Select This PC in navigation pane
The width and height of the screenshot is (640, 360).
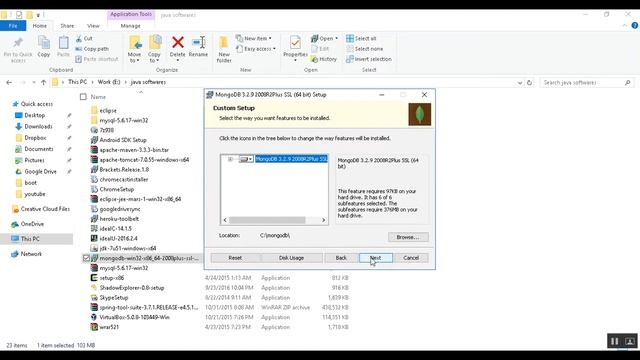coord(30,239)
